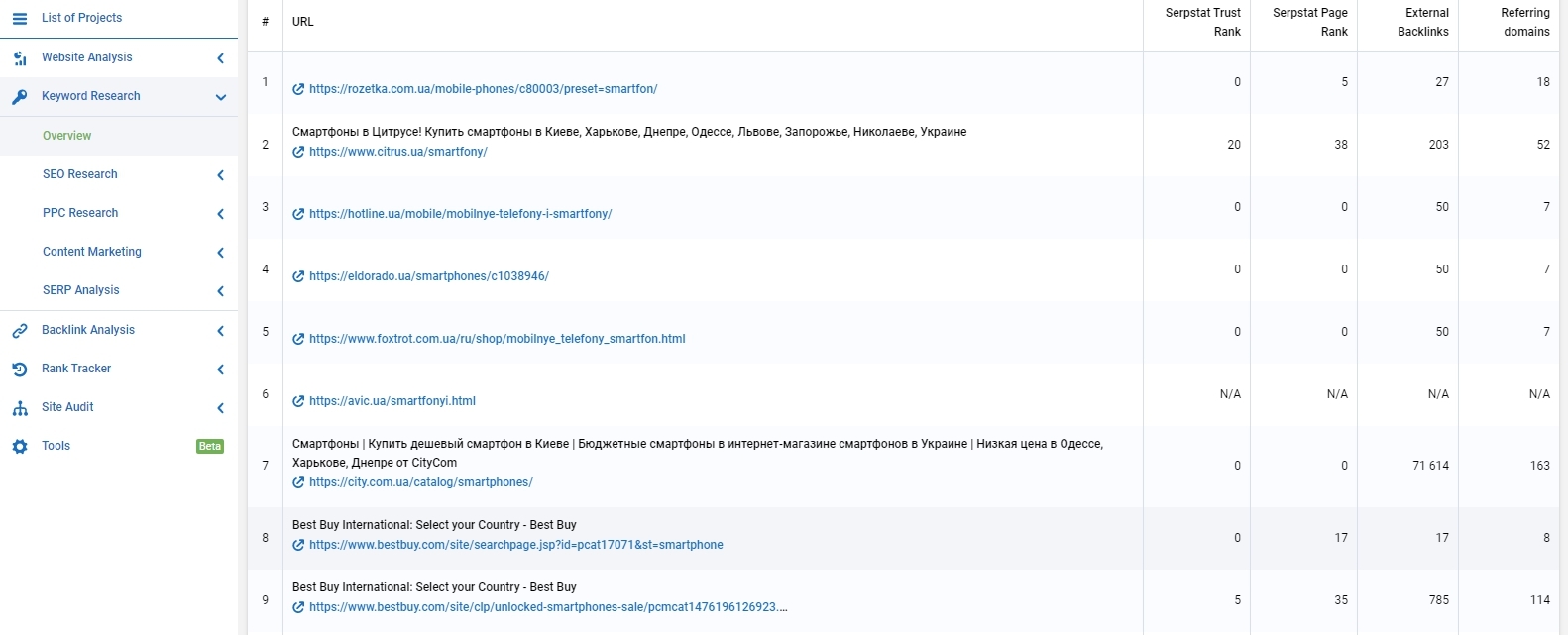Click the Beta badge next to Tools

point(210,447)
